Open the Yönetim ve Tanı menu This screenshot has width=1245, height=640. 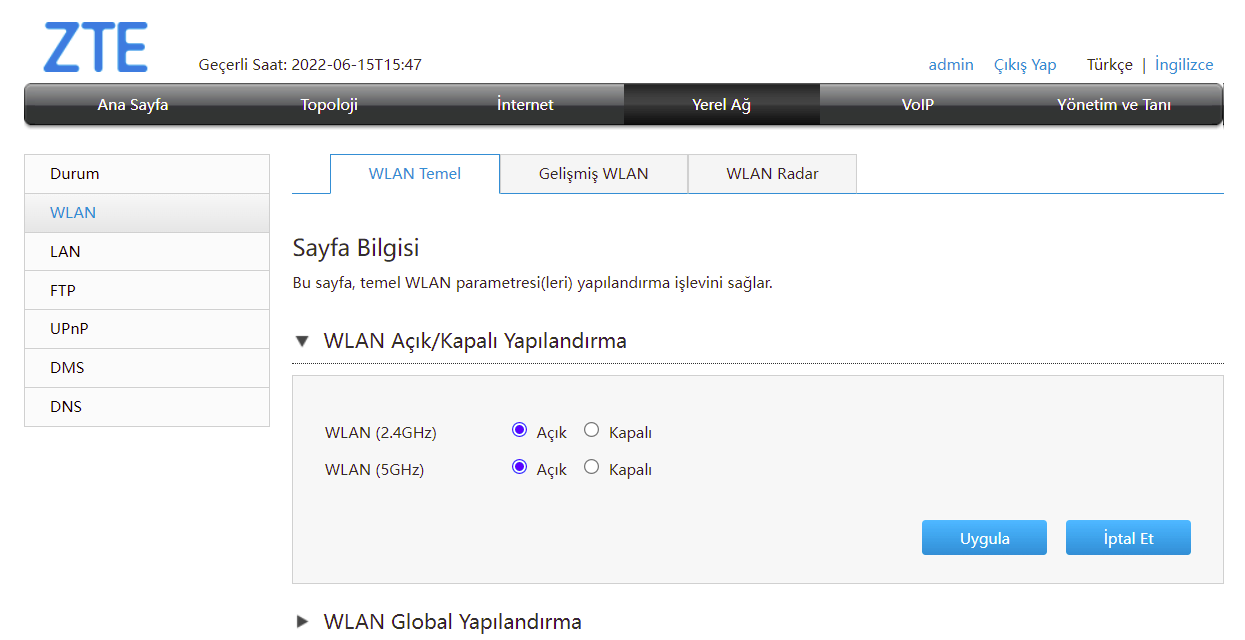pyautogui.click(x=1113, y=105)
